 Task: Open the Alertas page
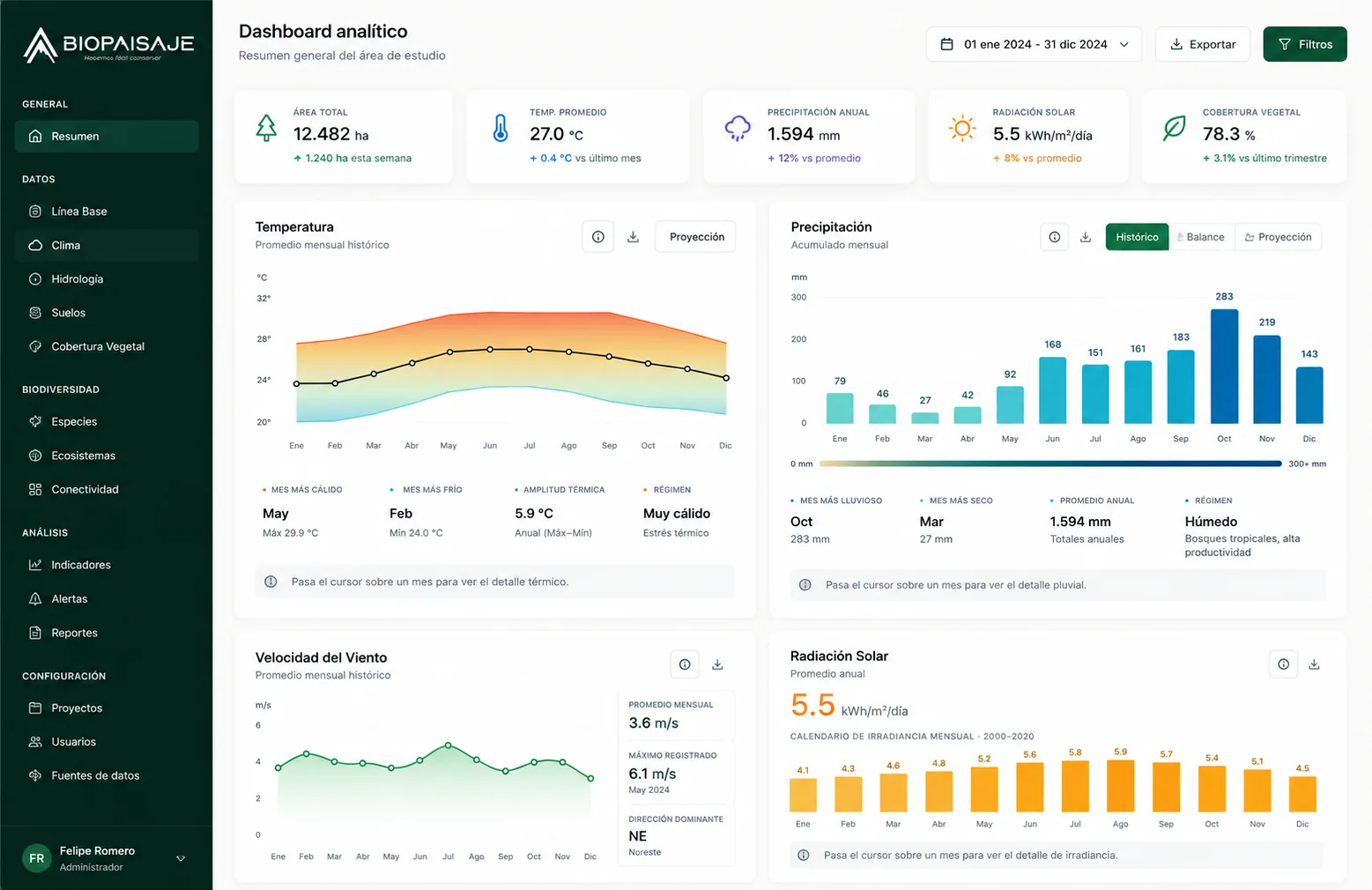pos(107,599)
